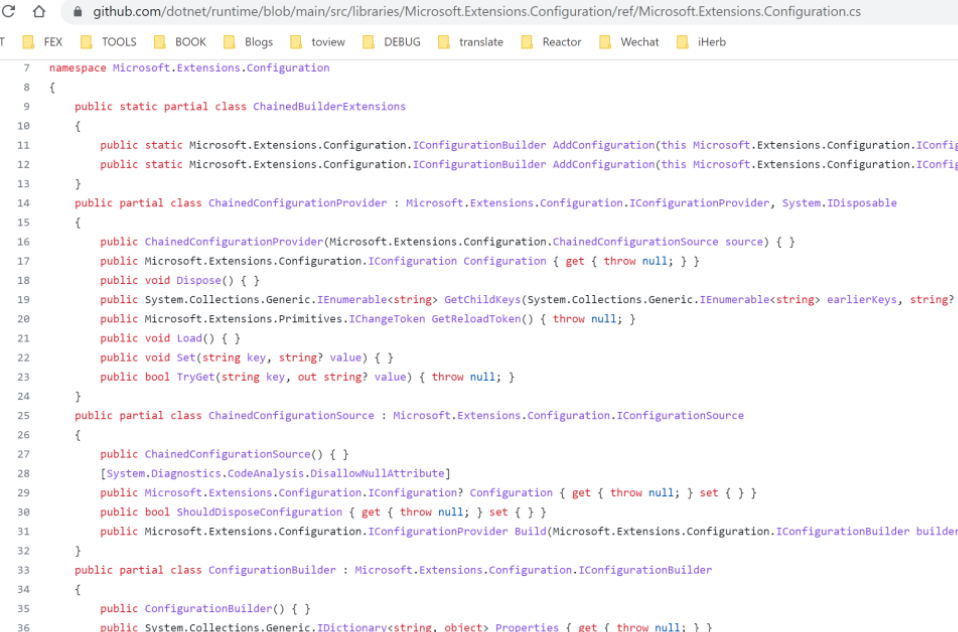Reload the page with the refresh icon

9,11
